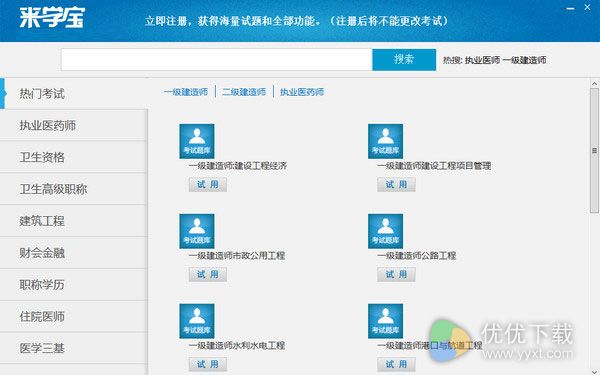
Task: Close the 来学宝 window
Action: click(x=587, y=7)
